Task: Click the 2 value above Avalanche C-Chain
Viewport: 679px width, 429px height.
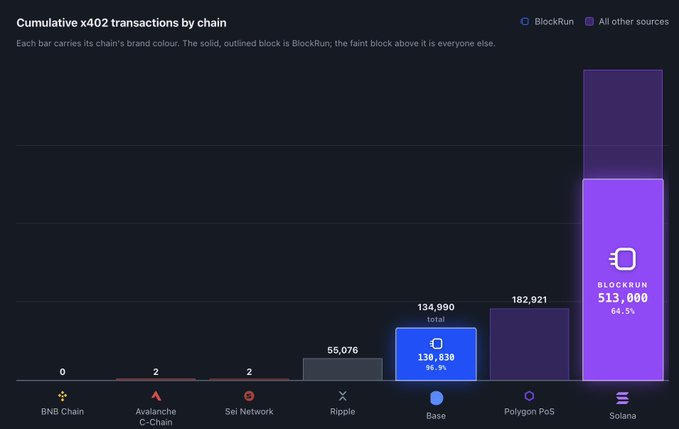Action: pos(156,372)
